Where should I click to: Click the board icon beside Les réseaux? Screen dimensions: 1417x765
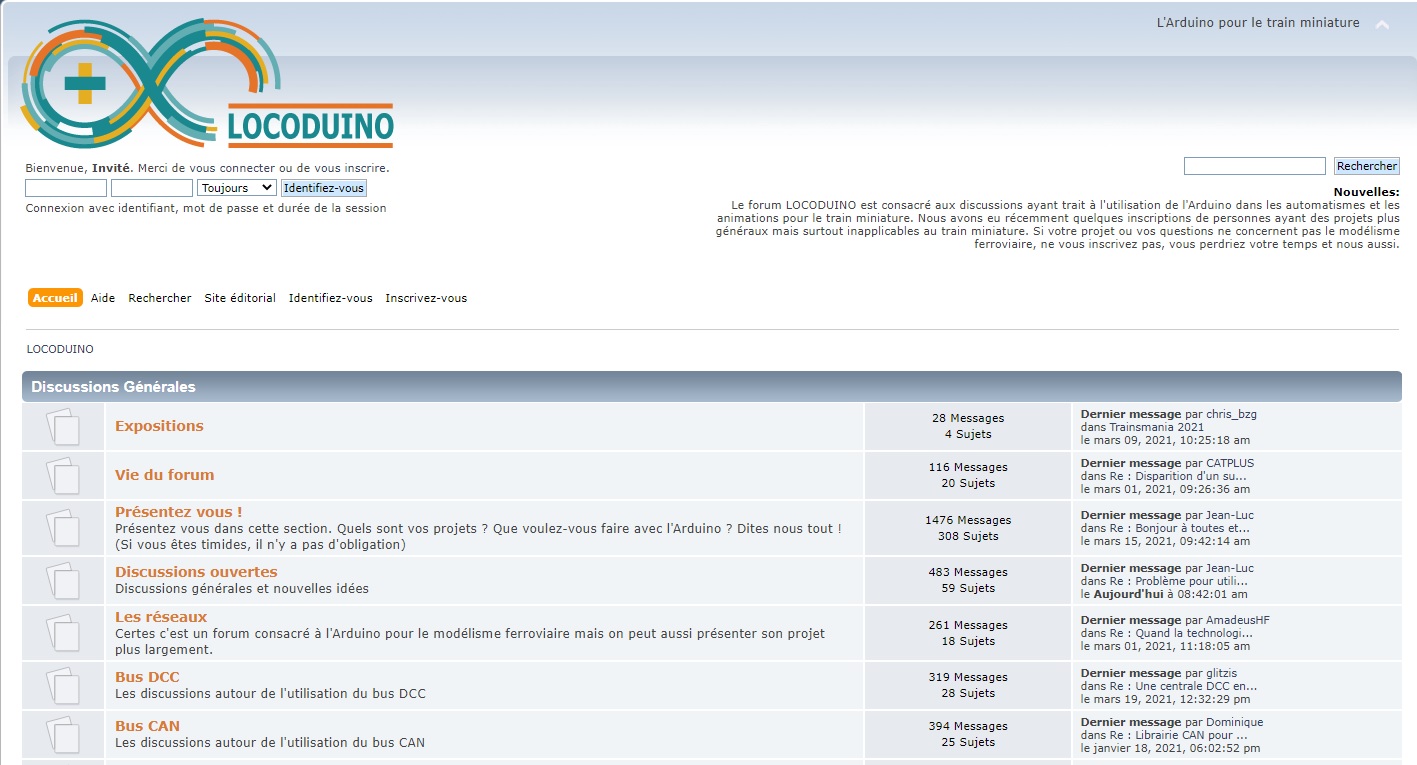click(x=63, y=633)
